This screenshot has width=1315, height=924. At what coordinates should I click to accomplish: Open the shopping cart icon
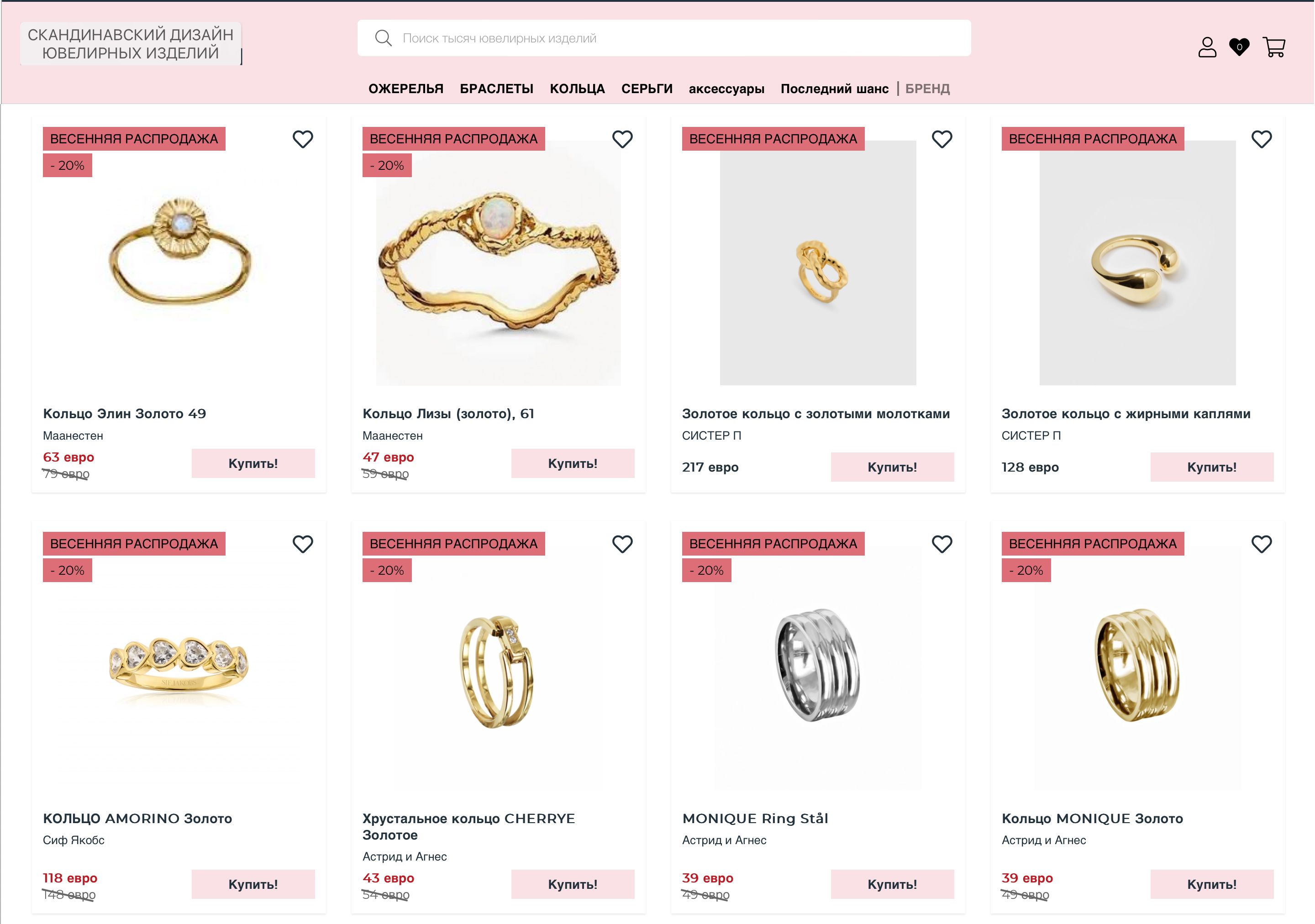(1274, 47)
